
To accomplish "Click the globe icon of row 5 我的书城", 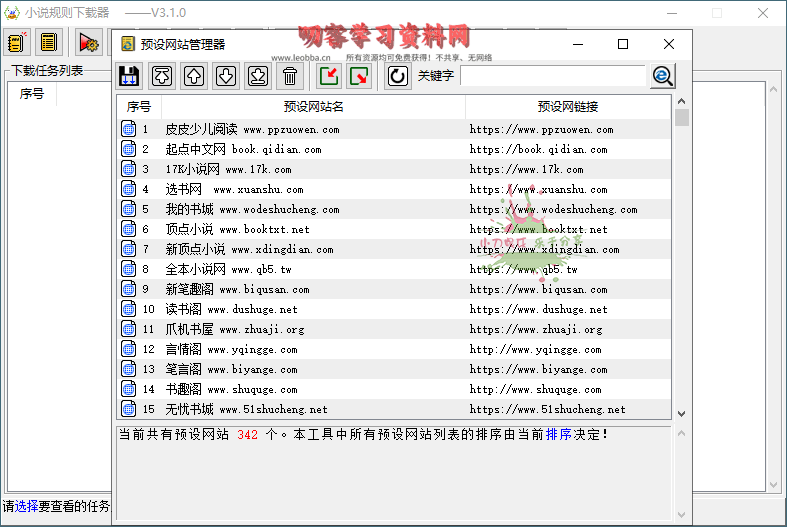I will (128, 209).
